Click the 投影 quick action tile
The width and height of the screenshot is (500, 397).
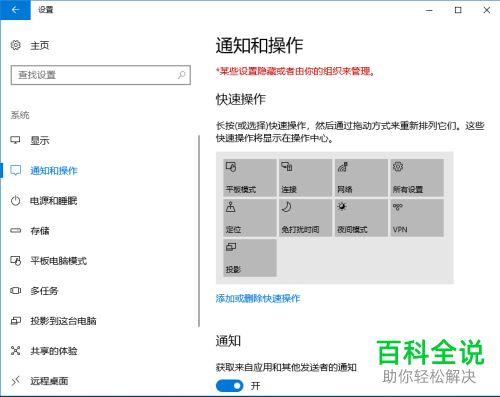coord(250,258)
